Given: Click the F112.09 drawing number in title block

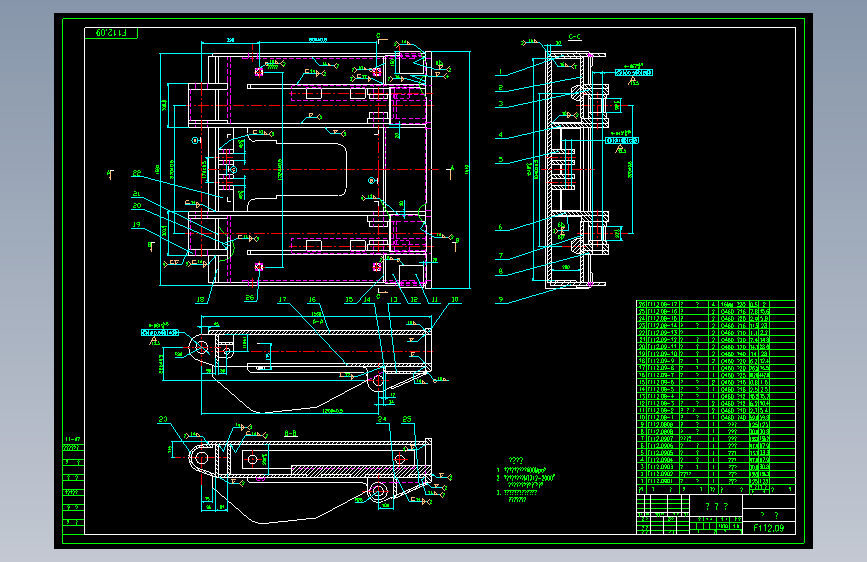Looking at the screenshot, I should coord(769,528).
